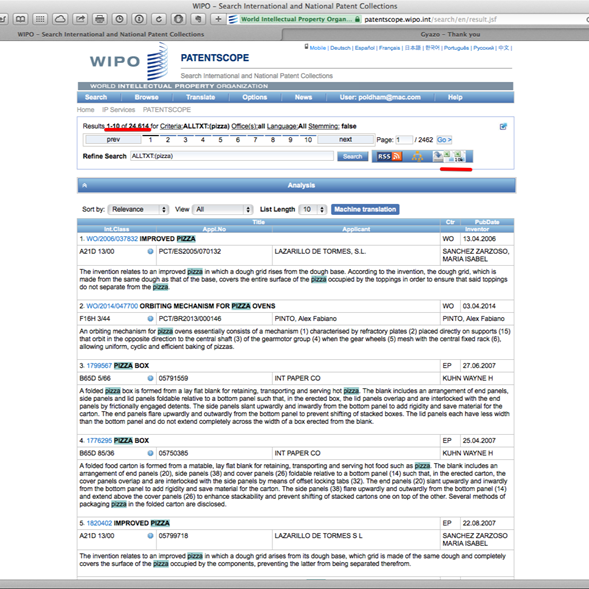Image resolution: width=589 pixels, height=589 pixels.
Task: Click the Stemming underlined label
Action: click(x=324, y=126)
